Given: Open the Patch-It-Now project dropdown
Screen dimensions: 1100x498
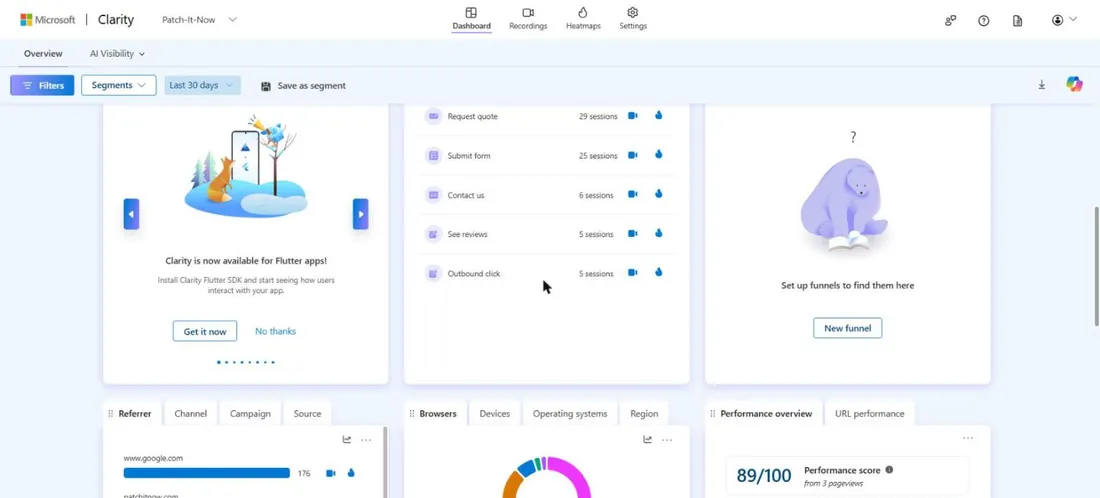Looking at the screenshot, I should click(x=200, y=20).
